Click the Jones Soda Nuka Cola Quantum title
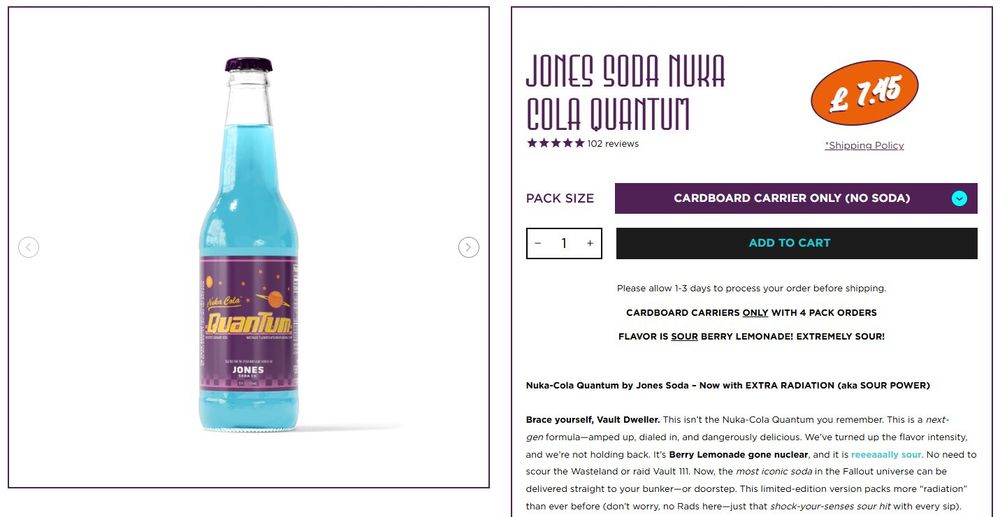Screen dimensions: 1000x517 click(626, 93)
